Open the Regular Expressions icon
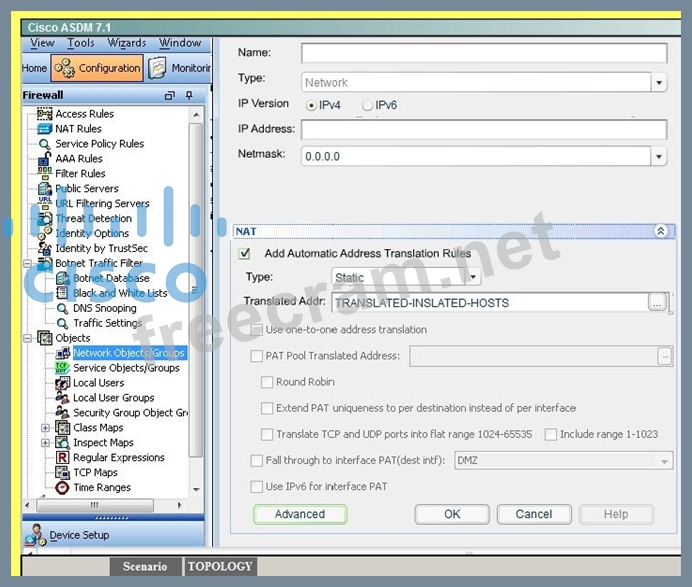Viewport: 692px width, 587px height. [62, 458]
